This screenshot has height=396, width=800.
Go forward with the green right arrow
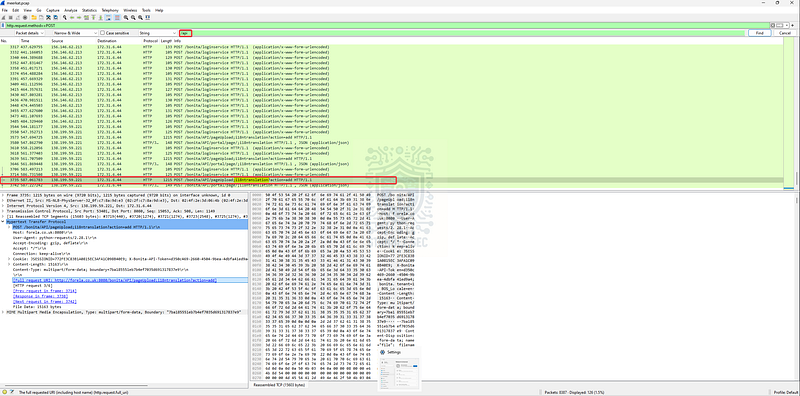click(x=79, y=17)
